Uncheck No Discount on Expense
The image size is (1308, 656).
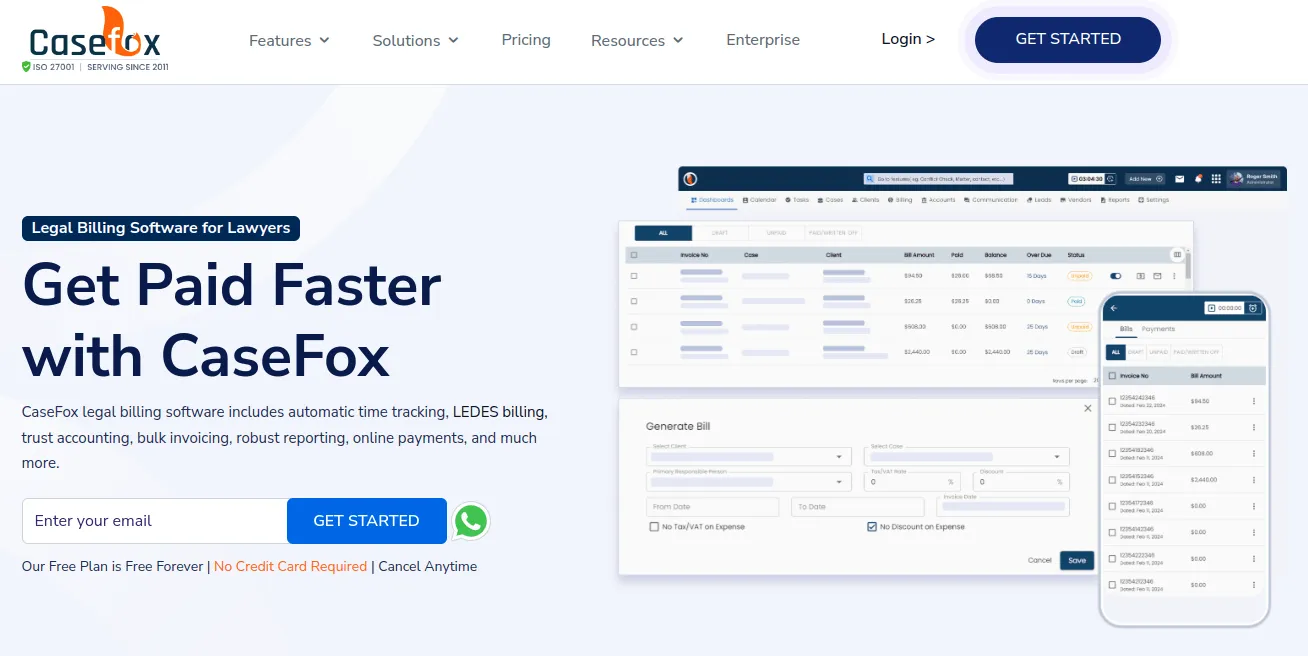click(x=872, y=527)
